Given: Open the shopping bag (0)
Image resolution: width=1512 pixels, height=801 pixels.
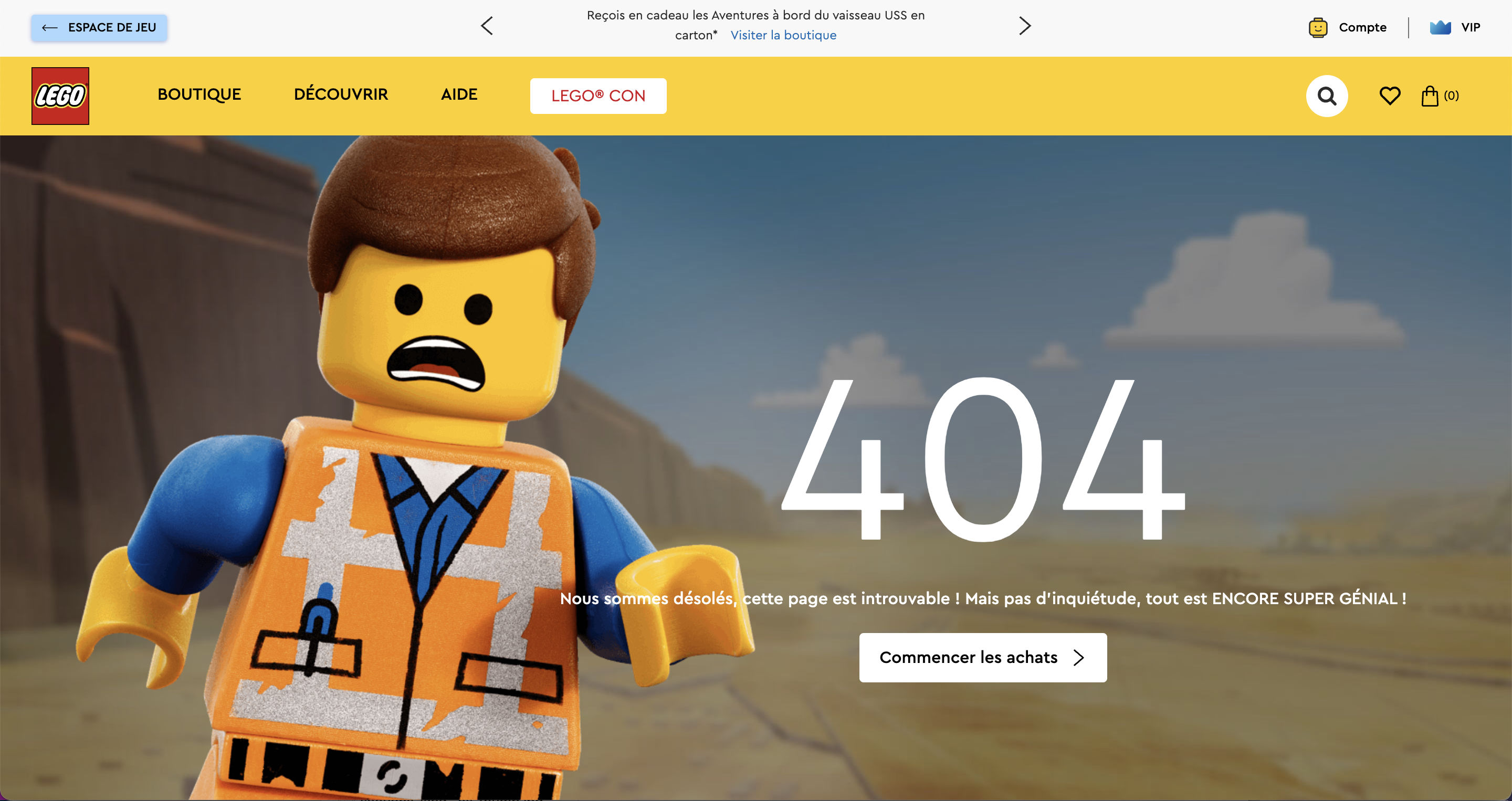Looking at the screenshot, I should [1440, 96].
